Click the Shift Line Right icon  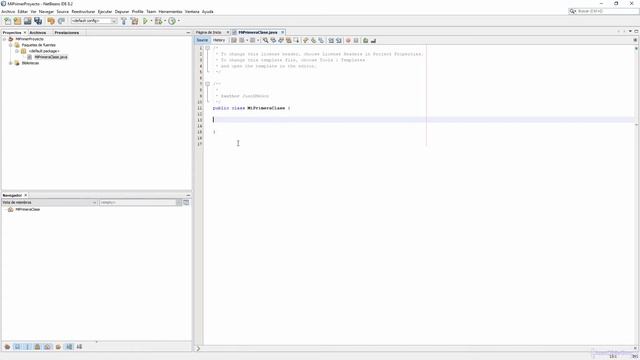pyautogui.click(x=339, y=40)
